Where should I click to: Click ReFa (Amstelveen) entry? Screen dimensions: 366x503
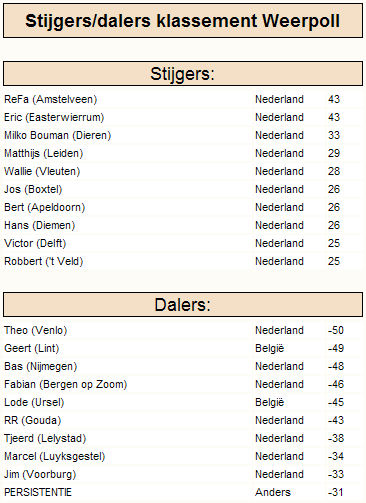[51, 99]
